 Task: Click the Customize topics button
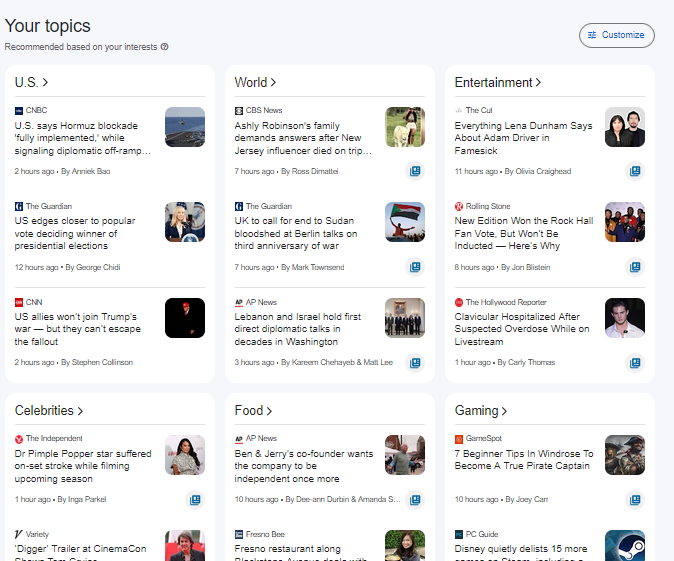[616, 35]
